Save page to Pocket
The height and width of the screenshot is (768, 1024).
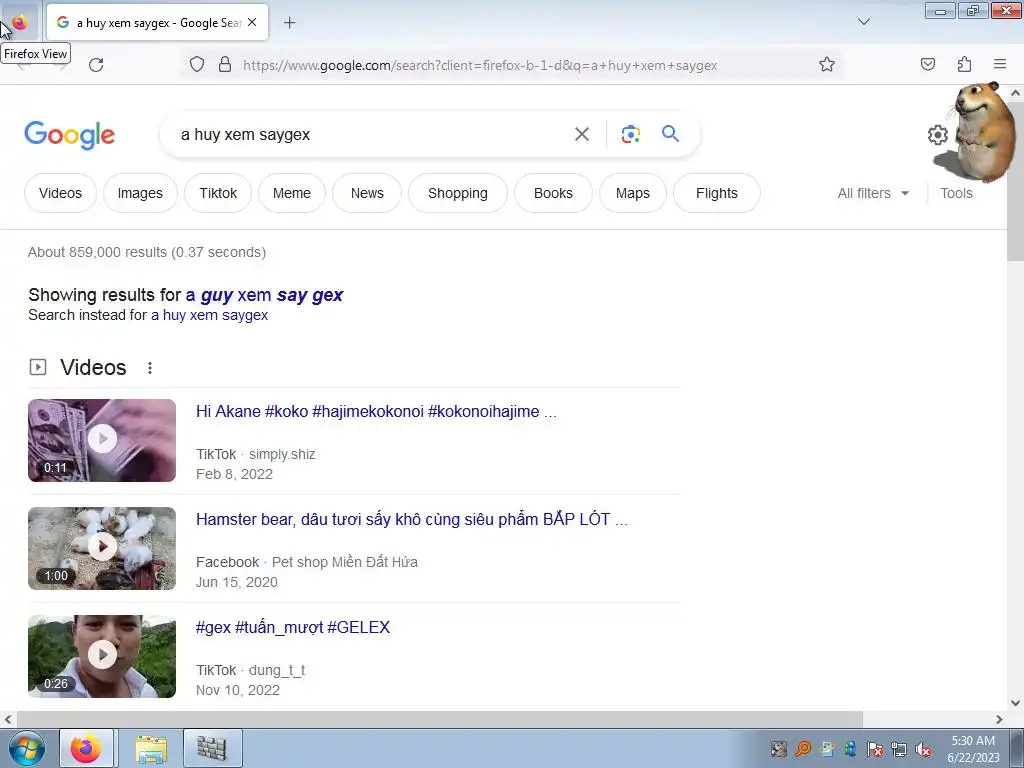click(x=928, y=64)
